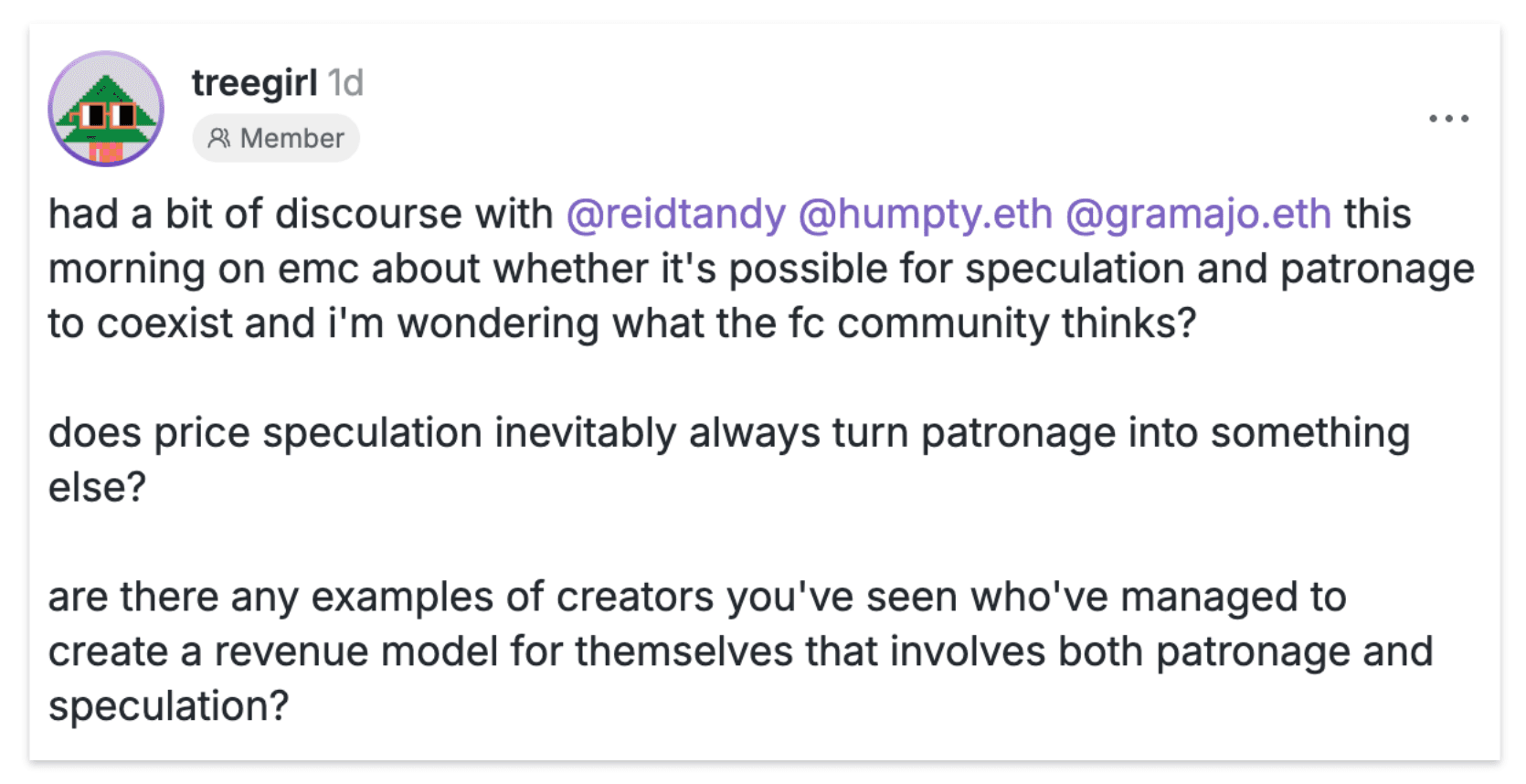Click the final word 'speculation?'

[x=168, y=707]
